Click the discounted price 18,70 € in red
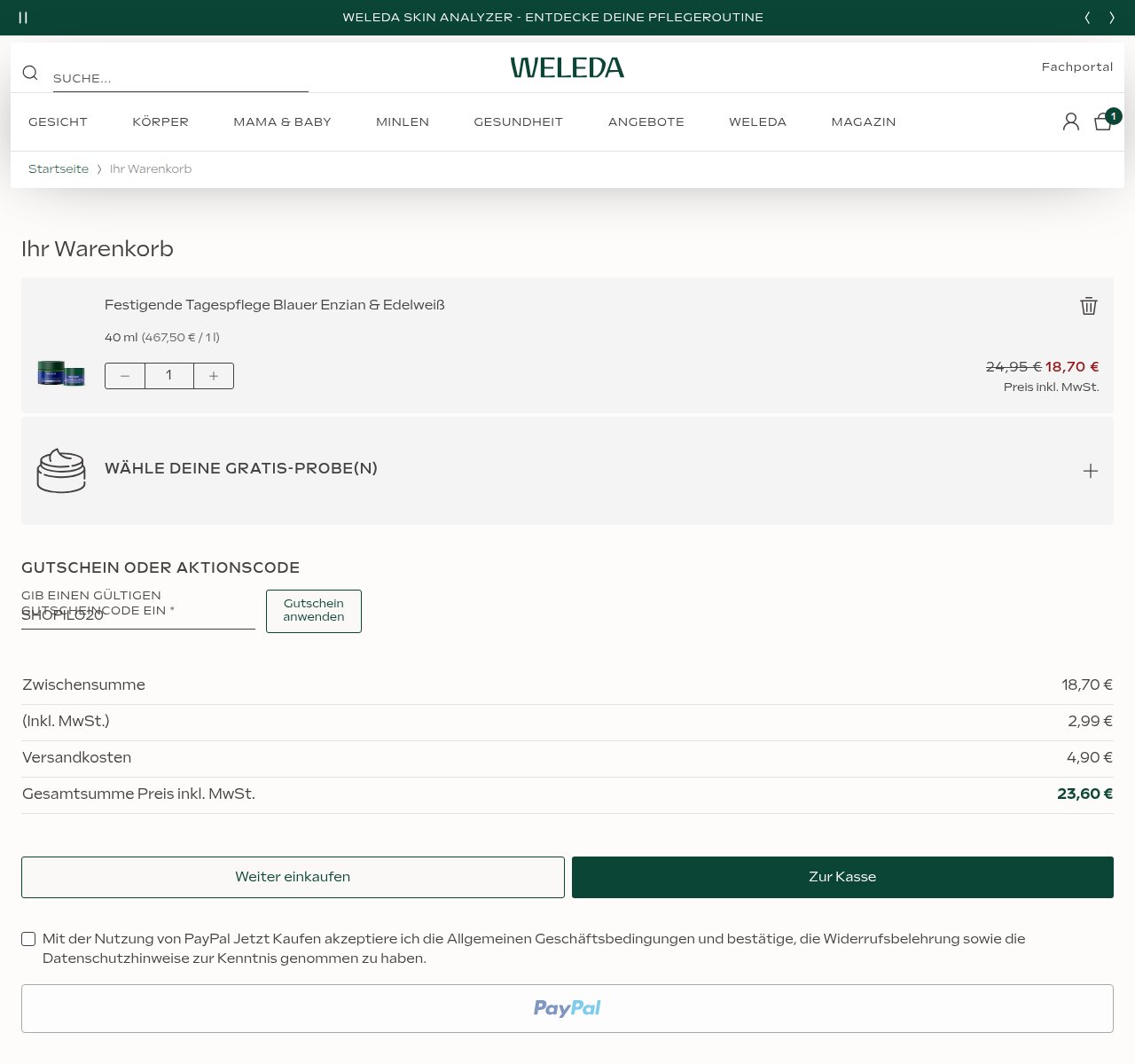Image resolution: width=1135 pixels, height=1064 pixels. pos(1072,366)
